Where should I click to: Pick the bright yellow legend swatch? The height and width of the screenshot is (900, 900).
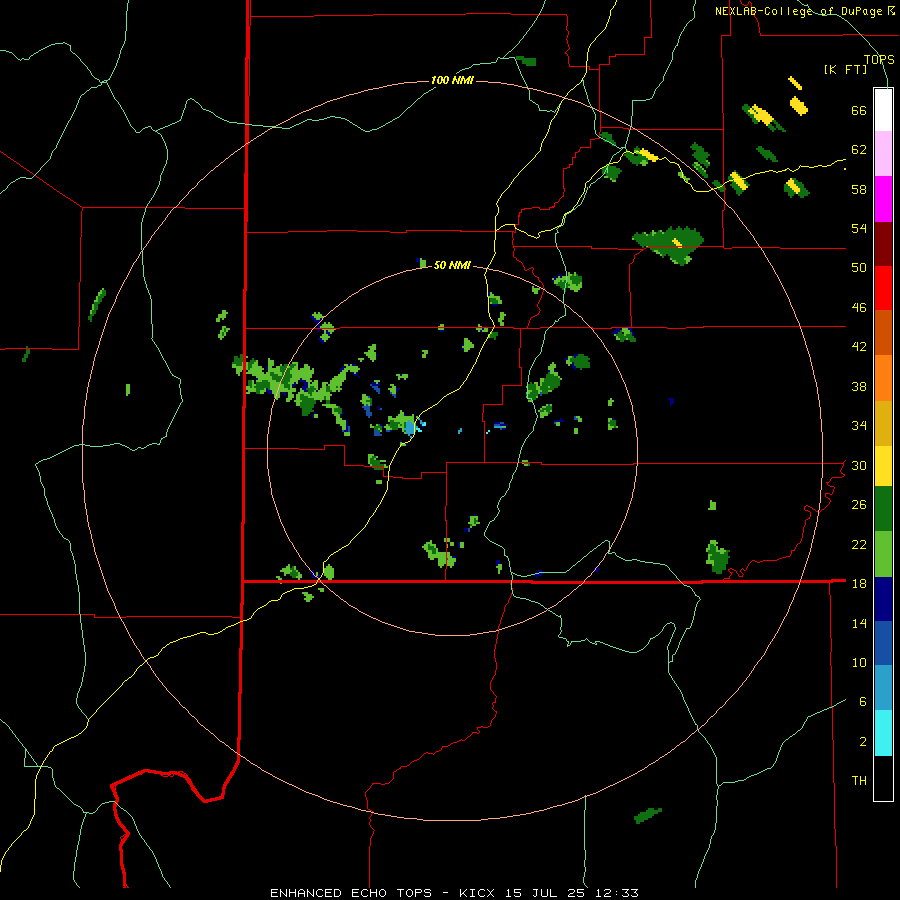tap(883, 466)
